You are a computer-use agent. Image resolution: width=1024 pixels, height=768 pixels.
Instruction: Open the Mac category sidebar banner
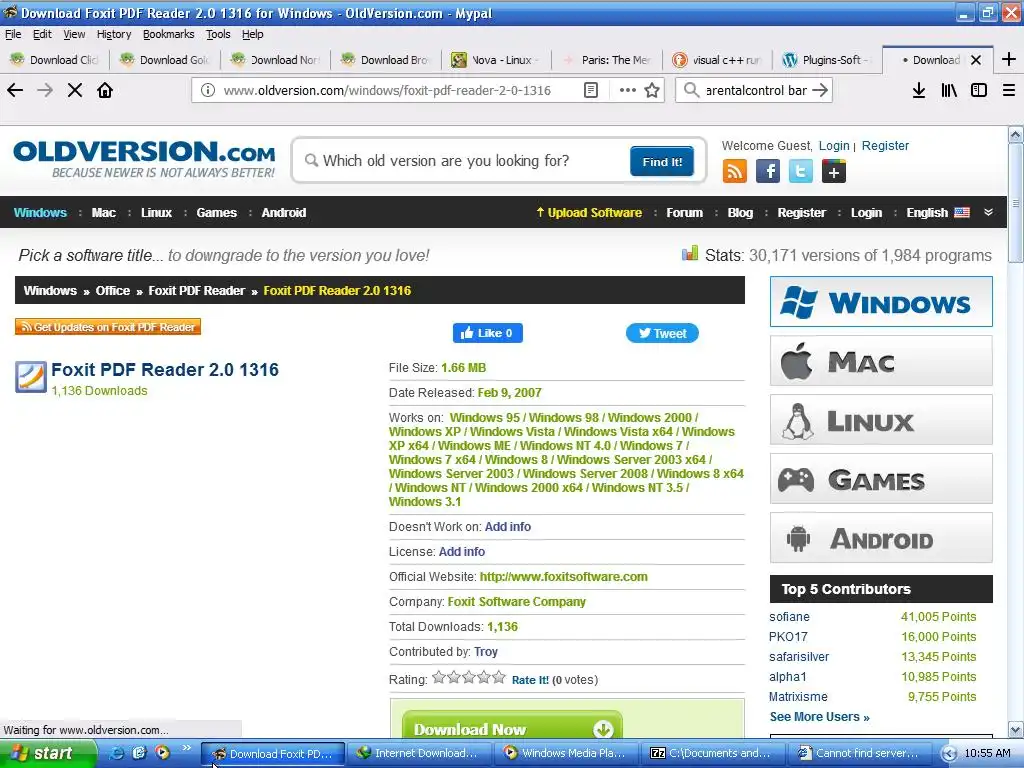tap(881, 360)
